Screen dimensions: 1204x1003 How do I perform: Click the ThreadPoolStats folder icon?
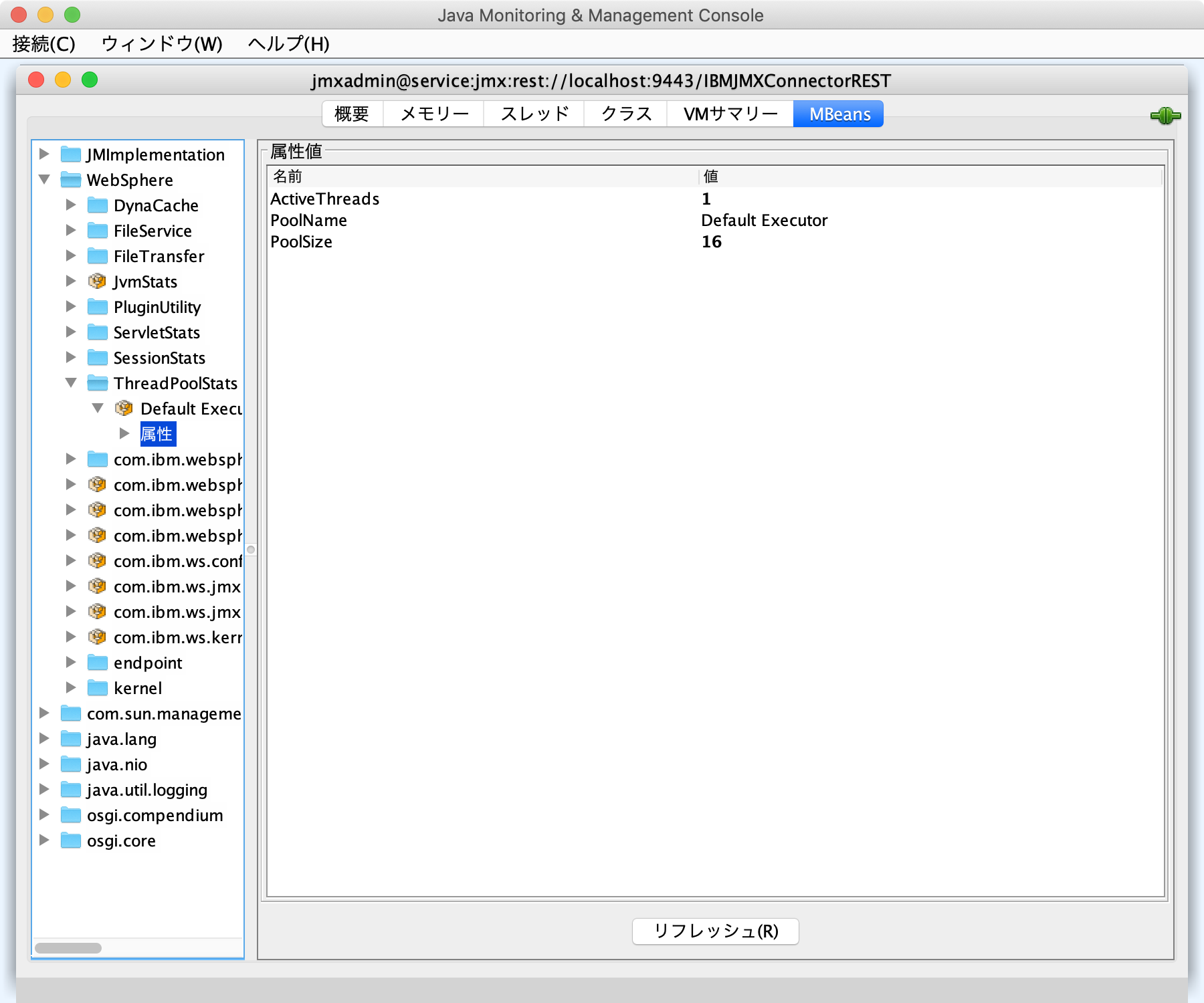98,383
